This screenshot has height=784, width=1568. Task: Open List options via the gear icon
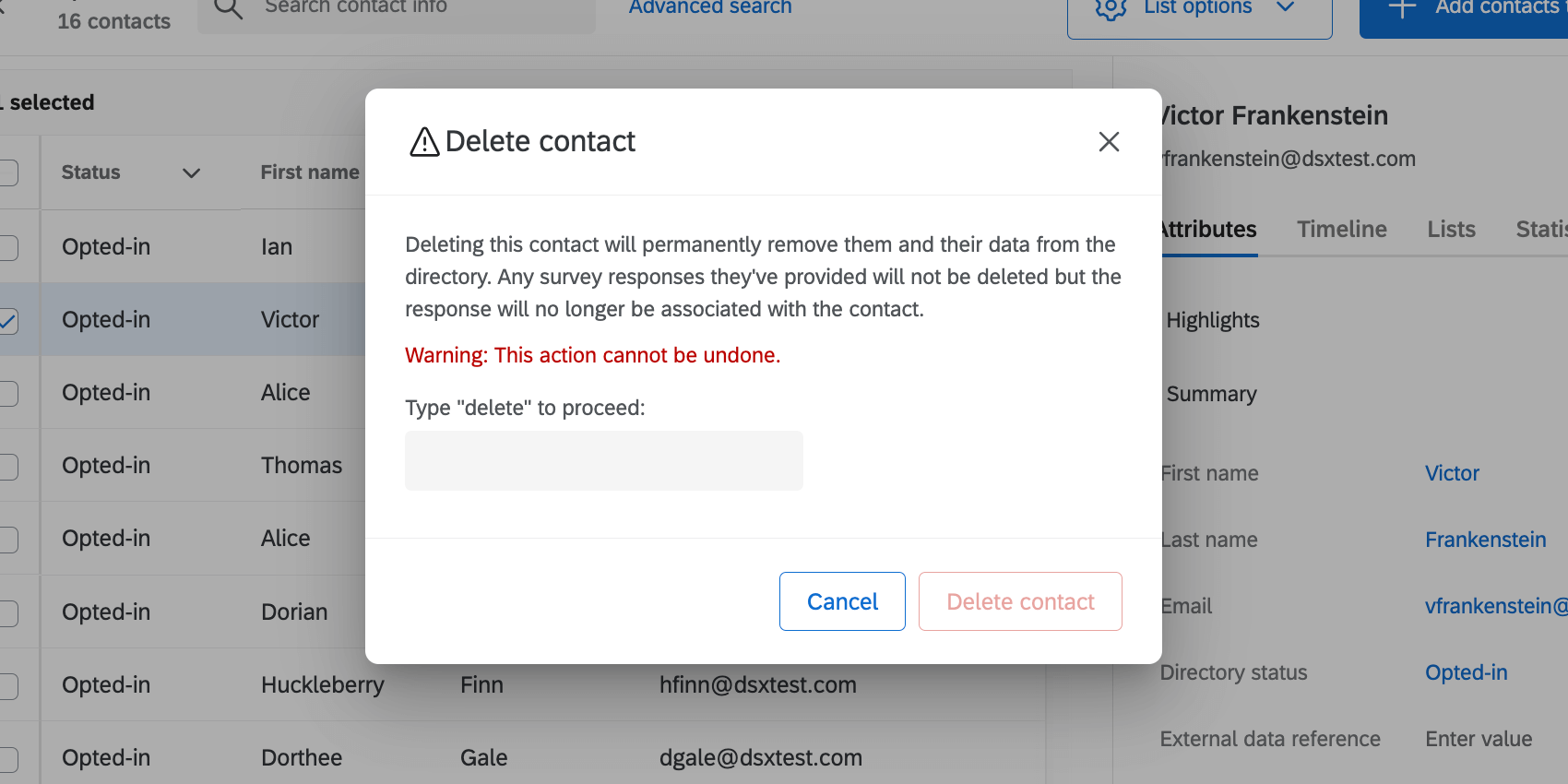(1111, 7)
